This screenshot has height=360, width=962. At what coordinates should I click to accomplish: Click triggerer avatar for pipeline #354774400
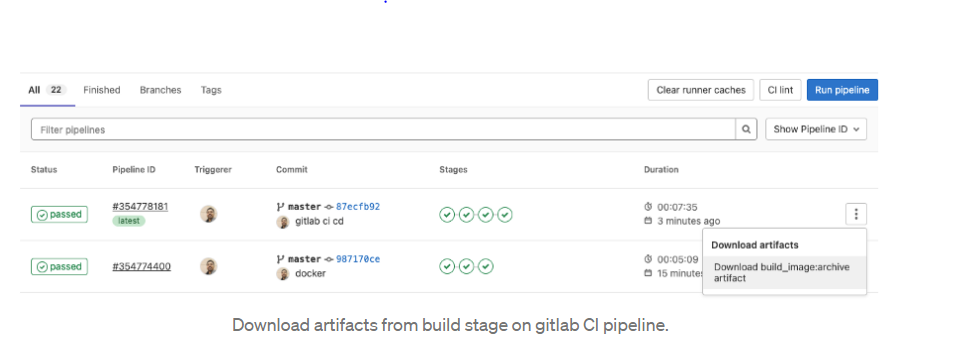coord(209,266)
